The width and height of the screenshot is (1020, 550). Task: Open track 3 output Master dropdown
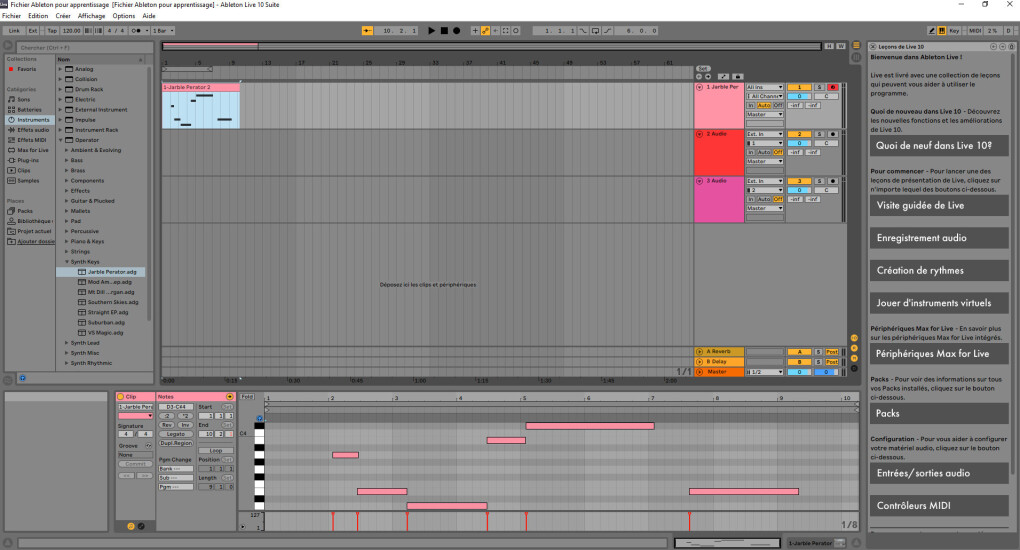click(x=765, y=208)
